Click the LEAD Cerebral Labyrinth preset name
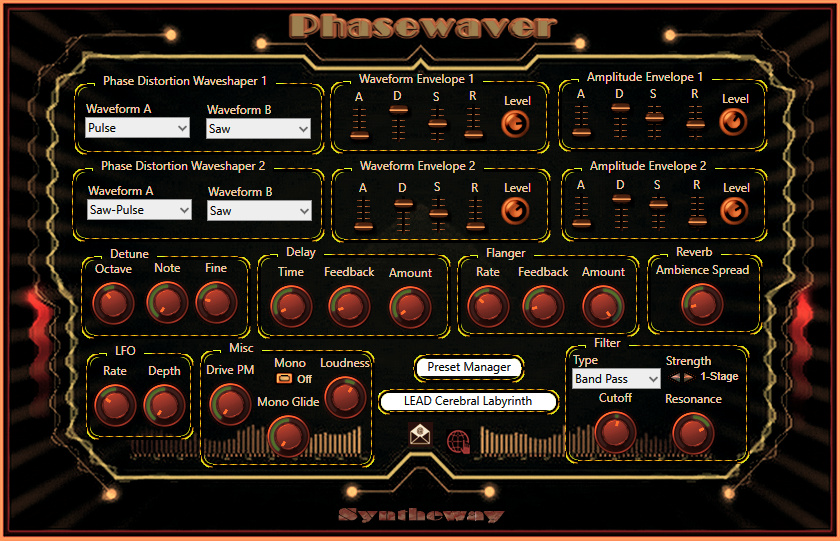This screenshot has height=541, width=840. (468, 401)
